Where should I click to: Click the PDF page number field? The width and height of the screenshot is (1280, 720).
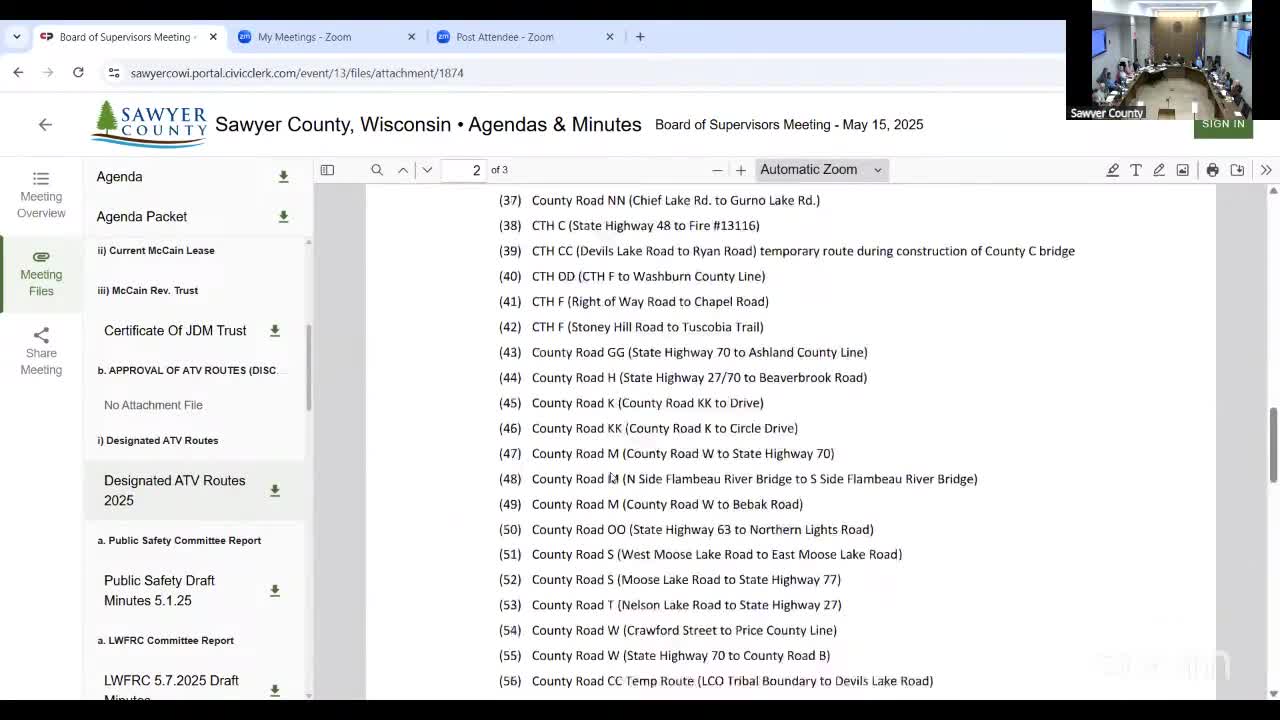(464, 170)
